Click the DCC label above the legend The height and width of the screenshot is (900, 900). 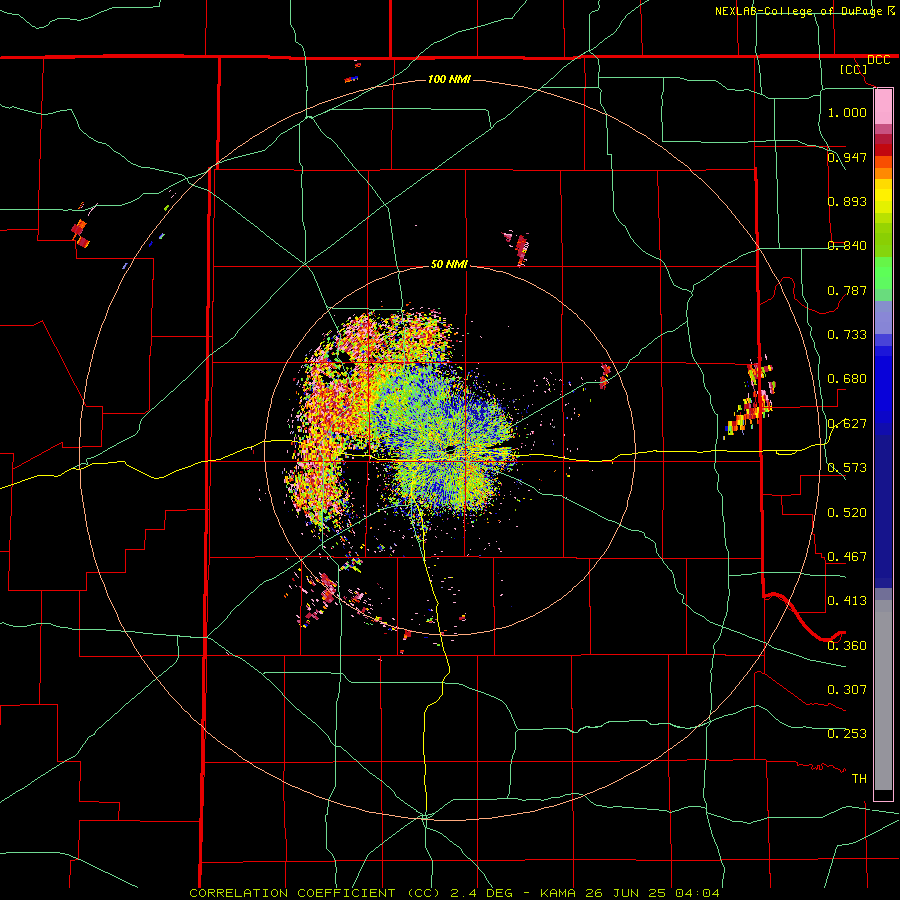pos(878,60)
